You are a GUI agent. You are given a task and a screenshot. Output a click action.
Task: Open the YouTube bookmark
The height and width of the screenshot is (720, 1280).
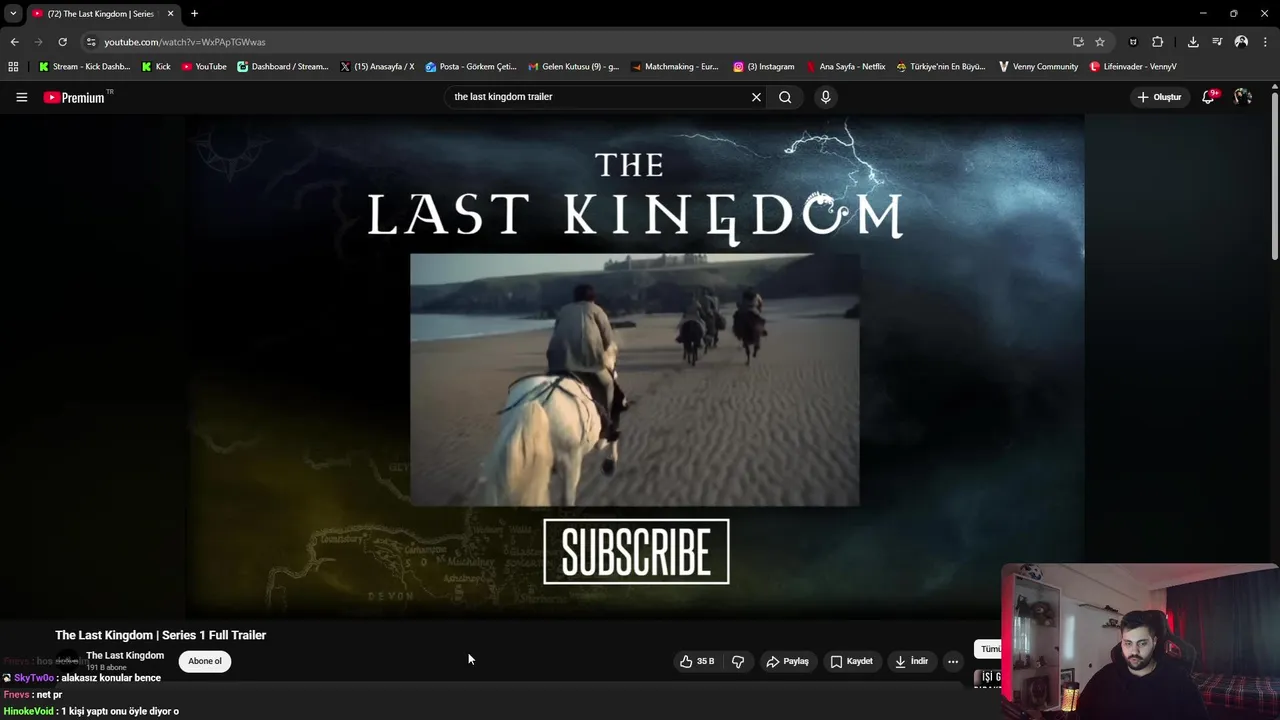(x=204, y=67)
